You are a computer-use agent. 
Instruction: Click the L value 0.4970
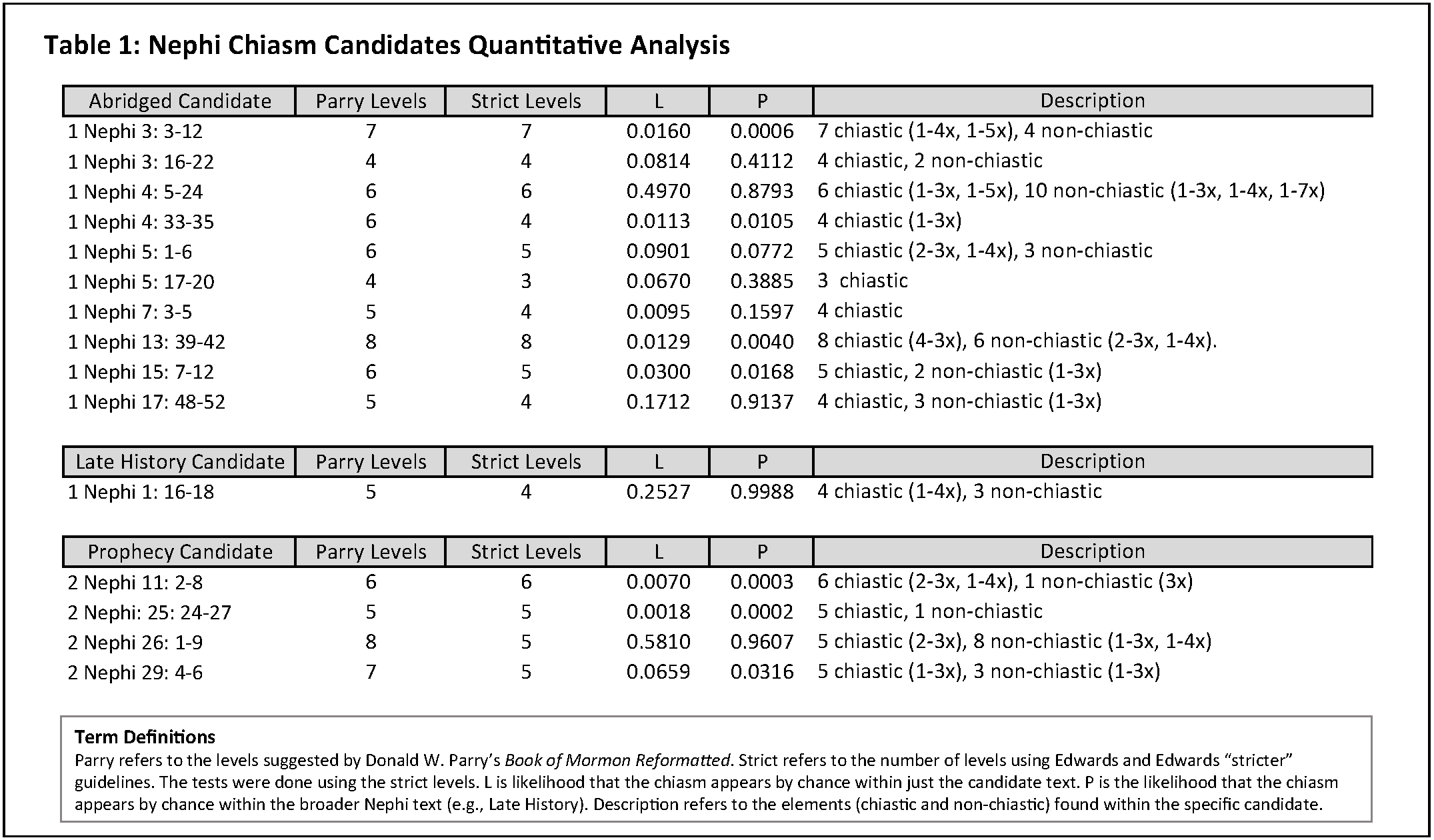click(x=658, y=192)
